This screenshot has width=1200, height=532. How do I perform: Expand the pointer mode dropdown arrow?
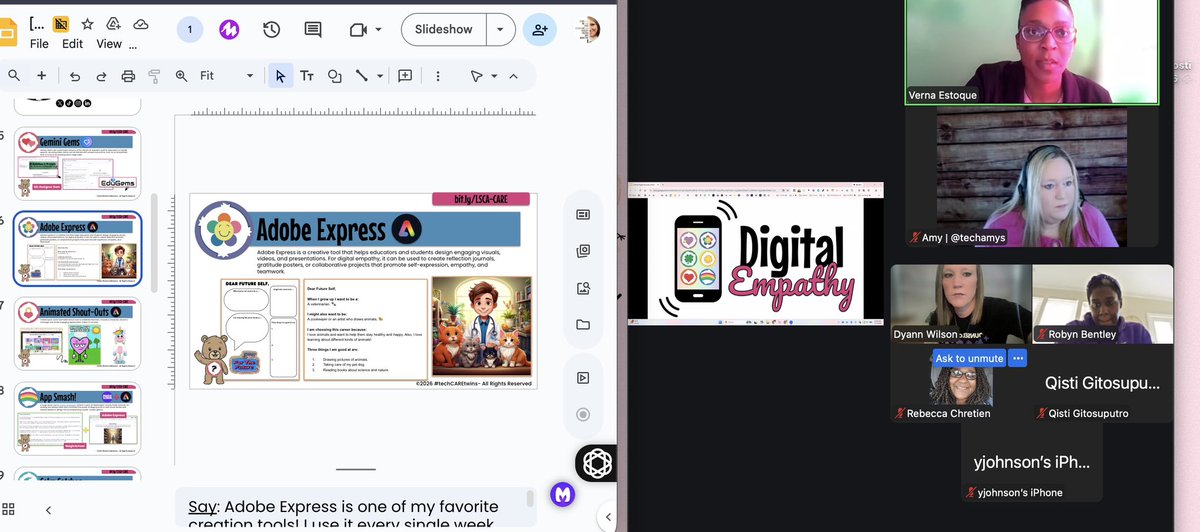click(494, 76)
